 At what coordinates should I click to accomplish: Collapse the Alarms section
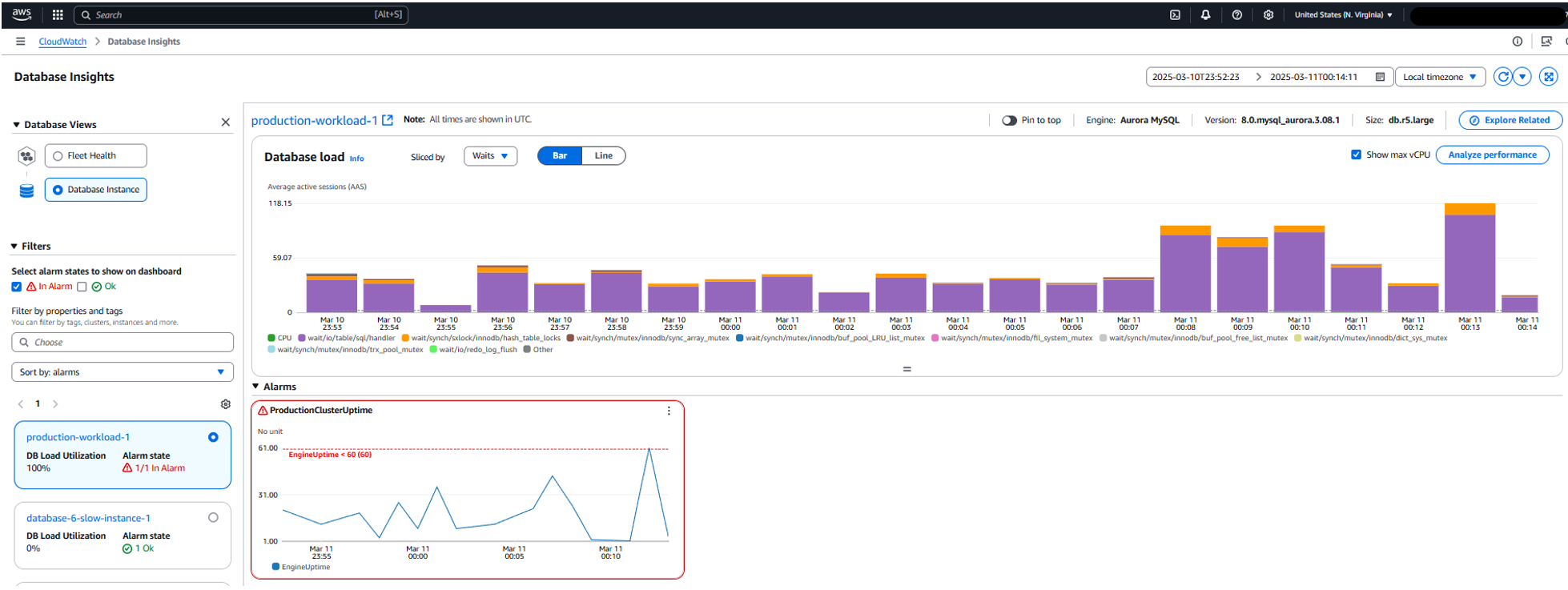[256, 387]
